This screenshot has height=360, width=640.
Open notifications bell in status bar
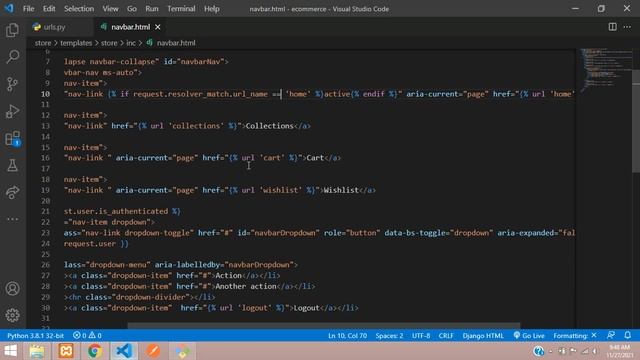[627, 335]
